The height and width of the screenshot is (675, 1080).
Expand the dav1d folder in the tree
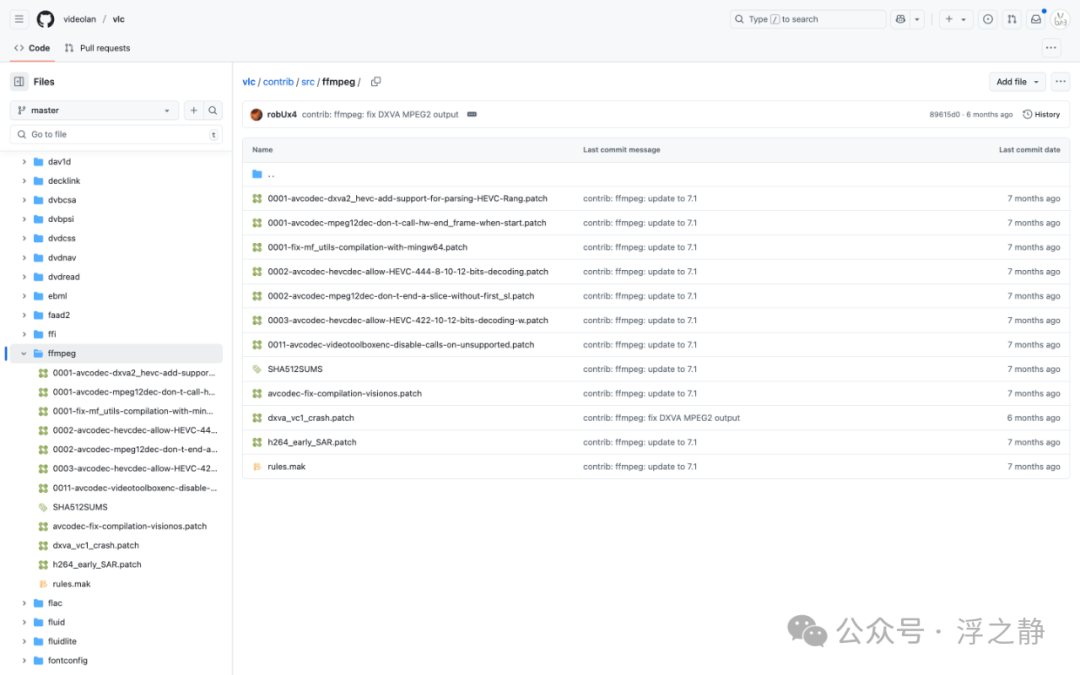tap(24, 162)
